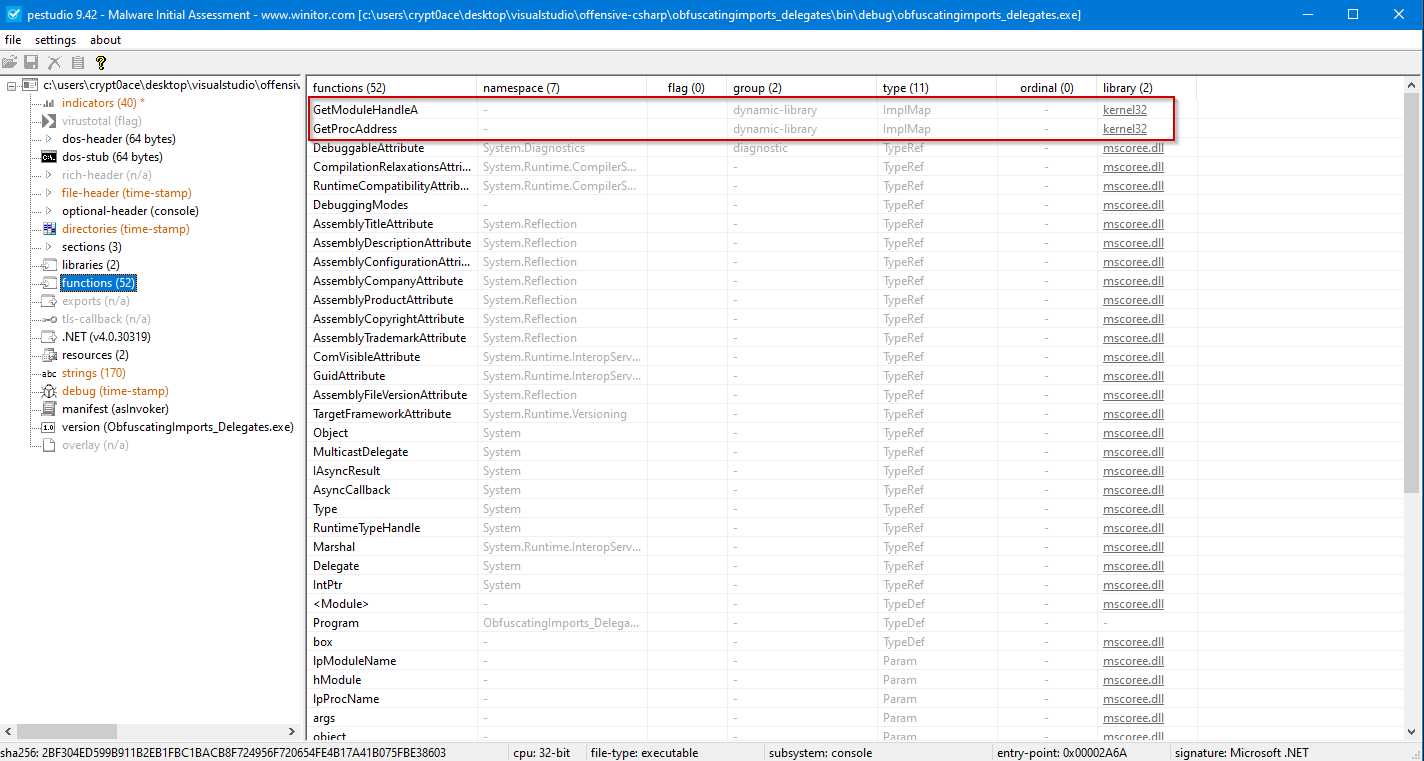This screenshot has width=1424, height=761.
Task: Open the about menu
Action: (105, 40)
